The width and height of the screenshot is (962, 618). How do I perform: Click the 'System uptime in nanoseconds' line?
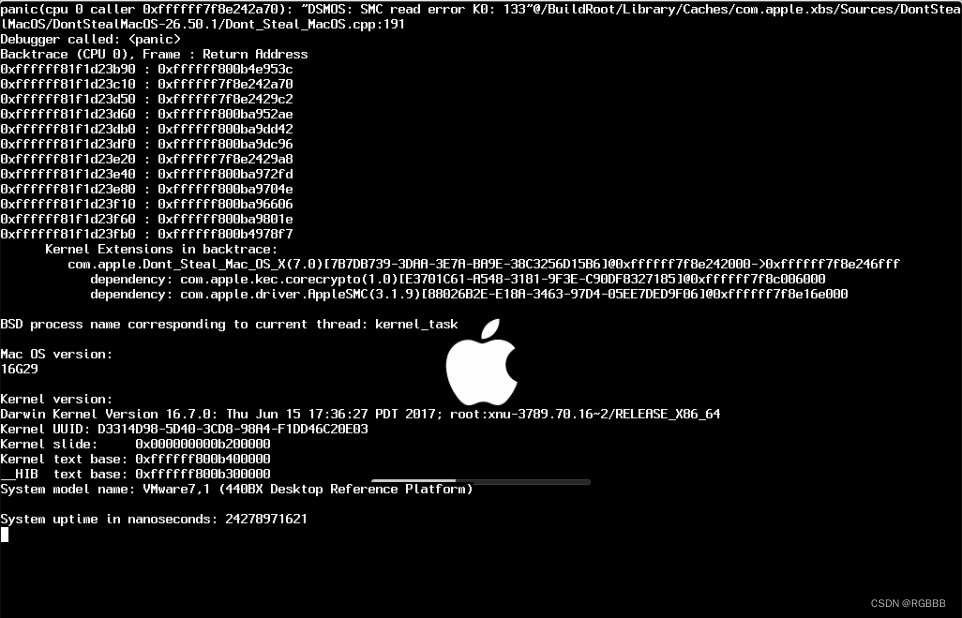[154, 519]
